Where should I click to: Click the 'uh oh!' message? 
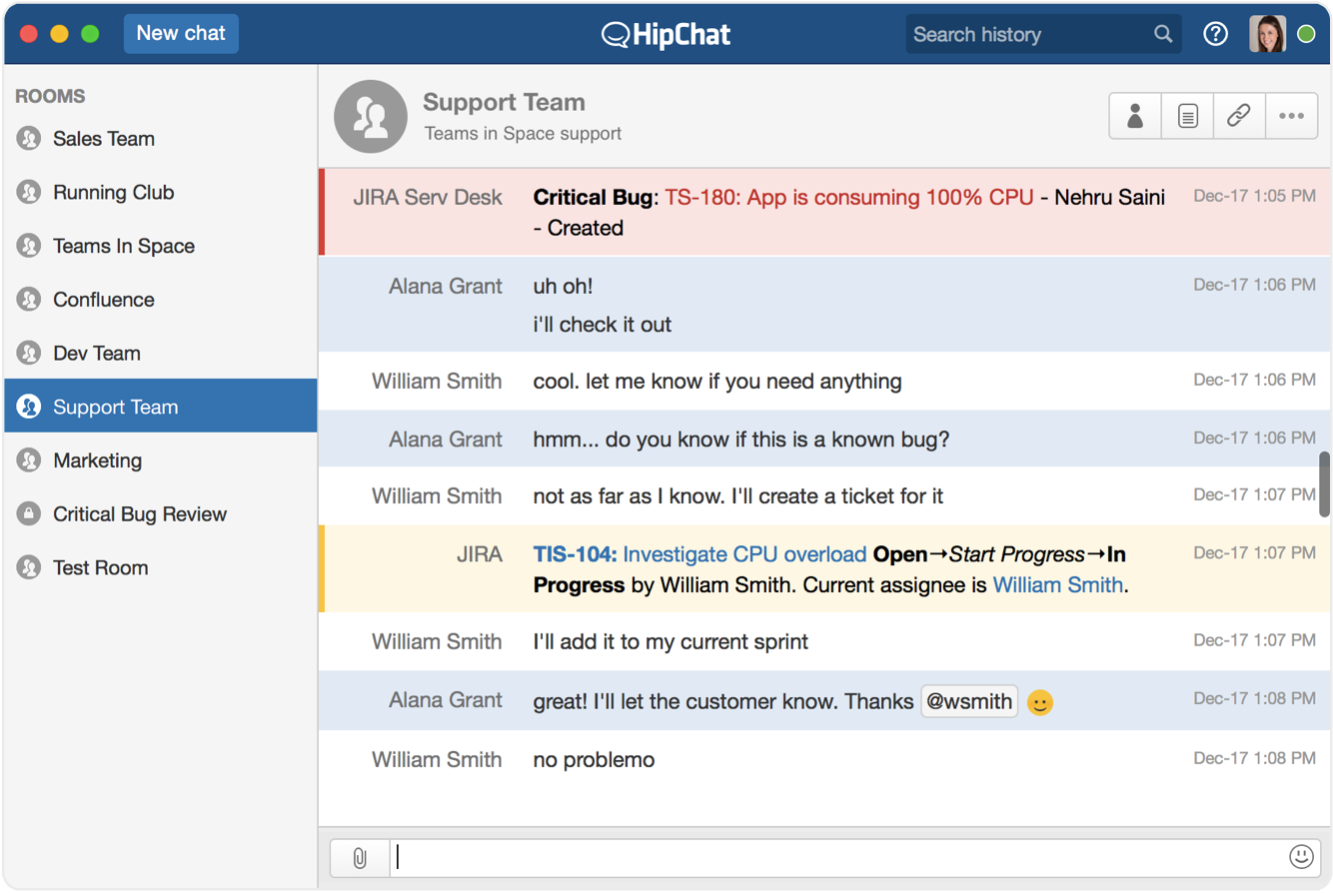coord(563,286)
